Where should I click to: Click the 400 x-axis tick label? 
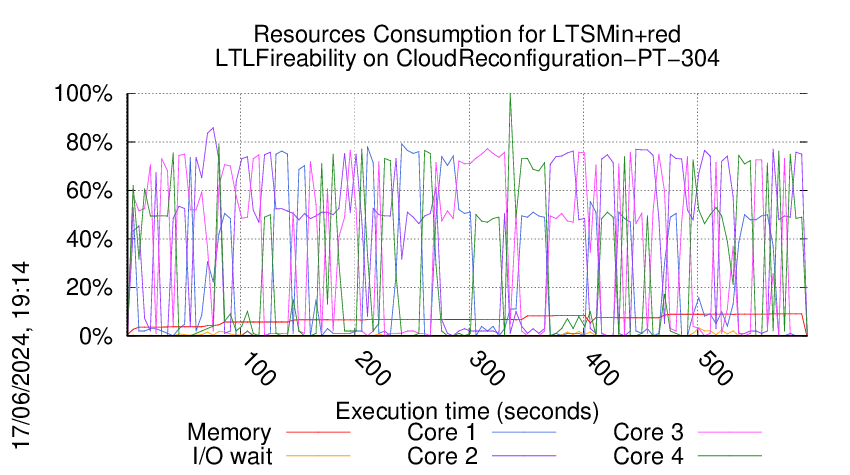pos(601,369)
